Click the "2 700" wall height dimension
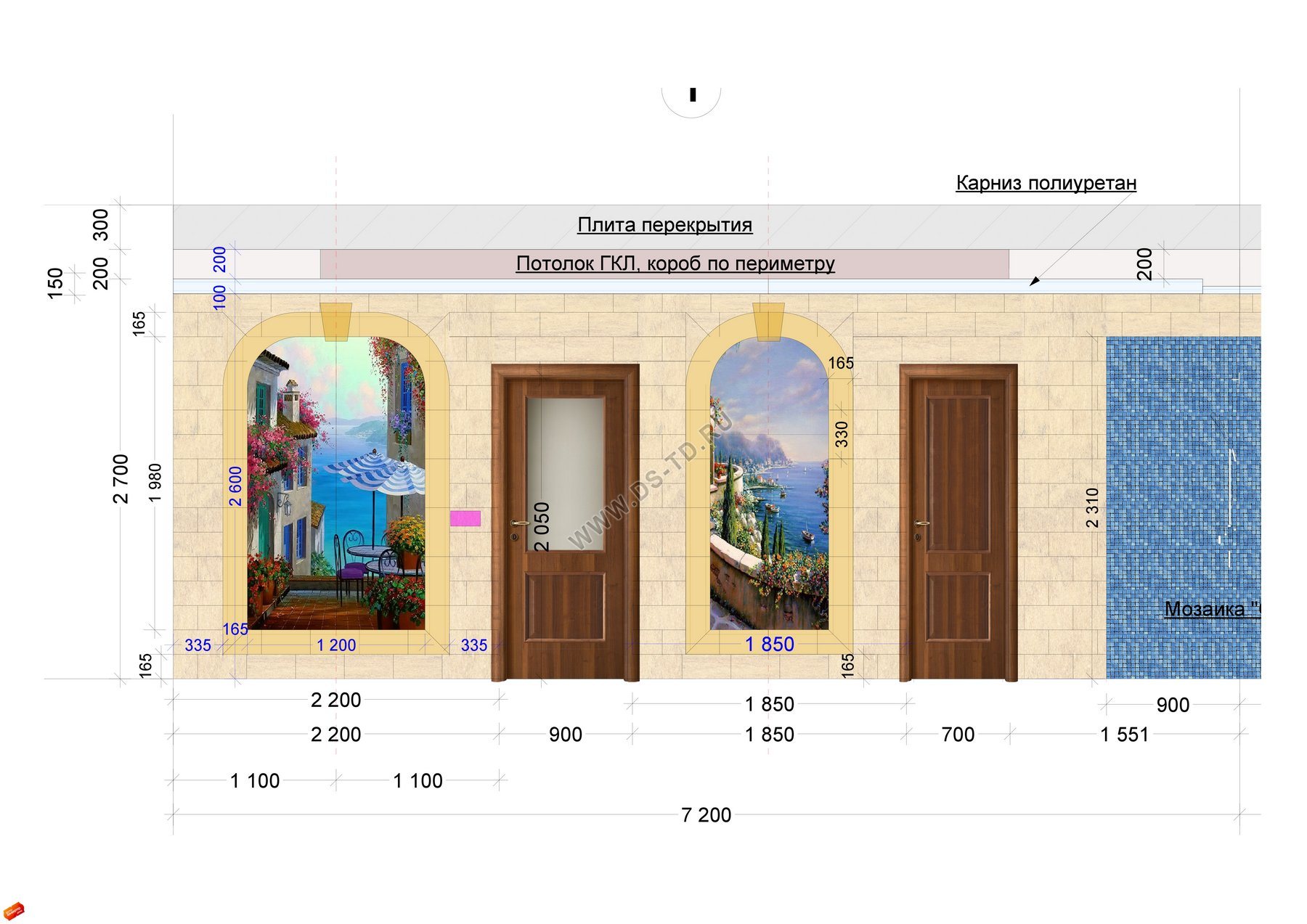Image resolution: width=1307 pixels, height=924 pixels. tap(121, 479)
